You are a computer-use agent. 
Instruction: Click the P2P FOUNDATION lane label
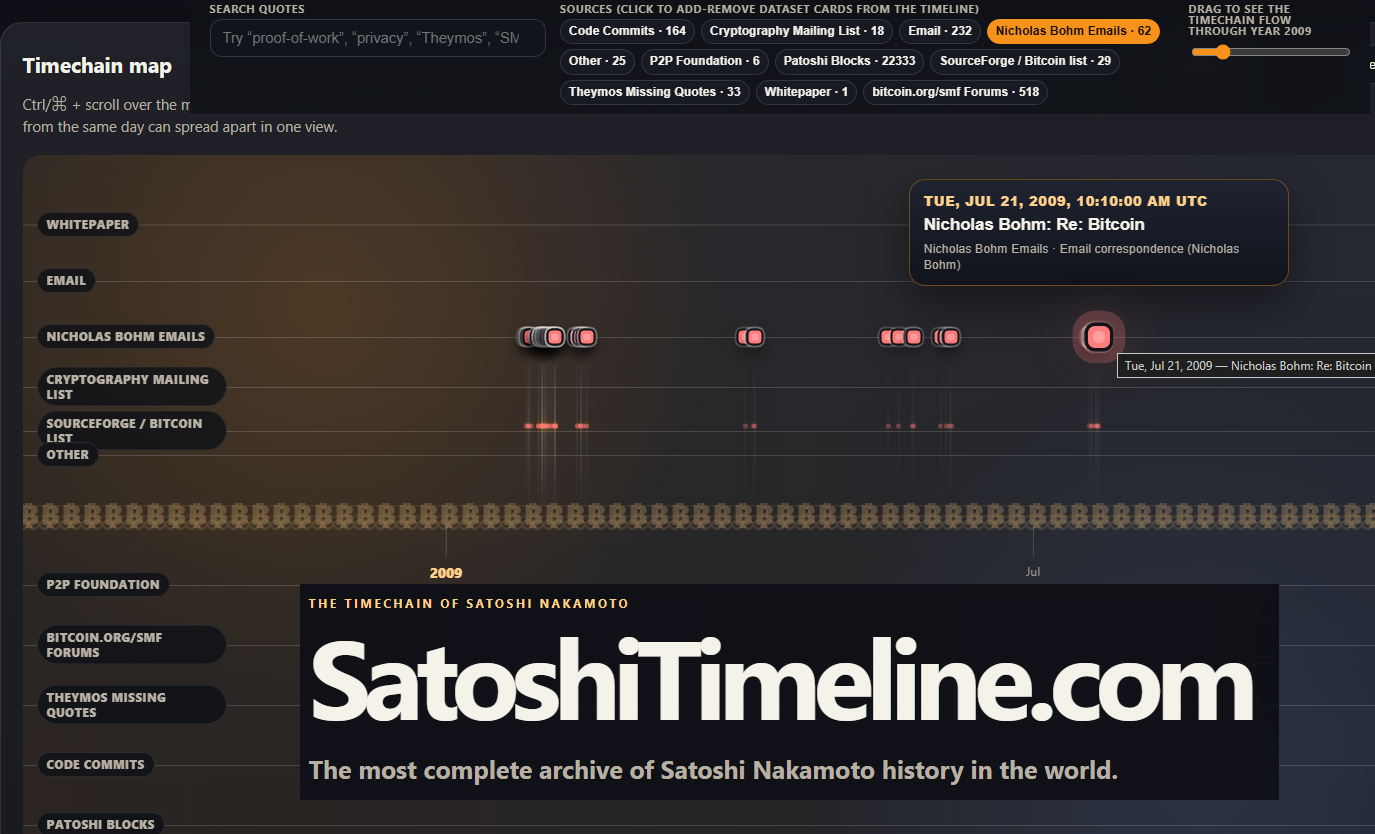click(103, 585)
